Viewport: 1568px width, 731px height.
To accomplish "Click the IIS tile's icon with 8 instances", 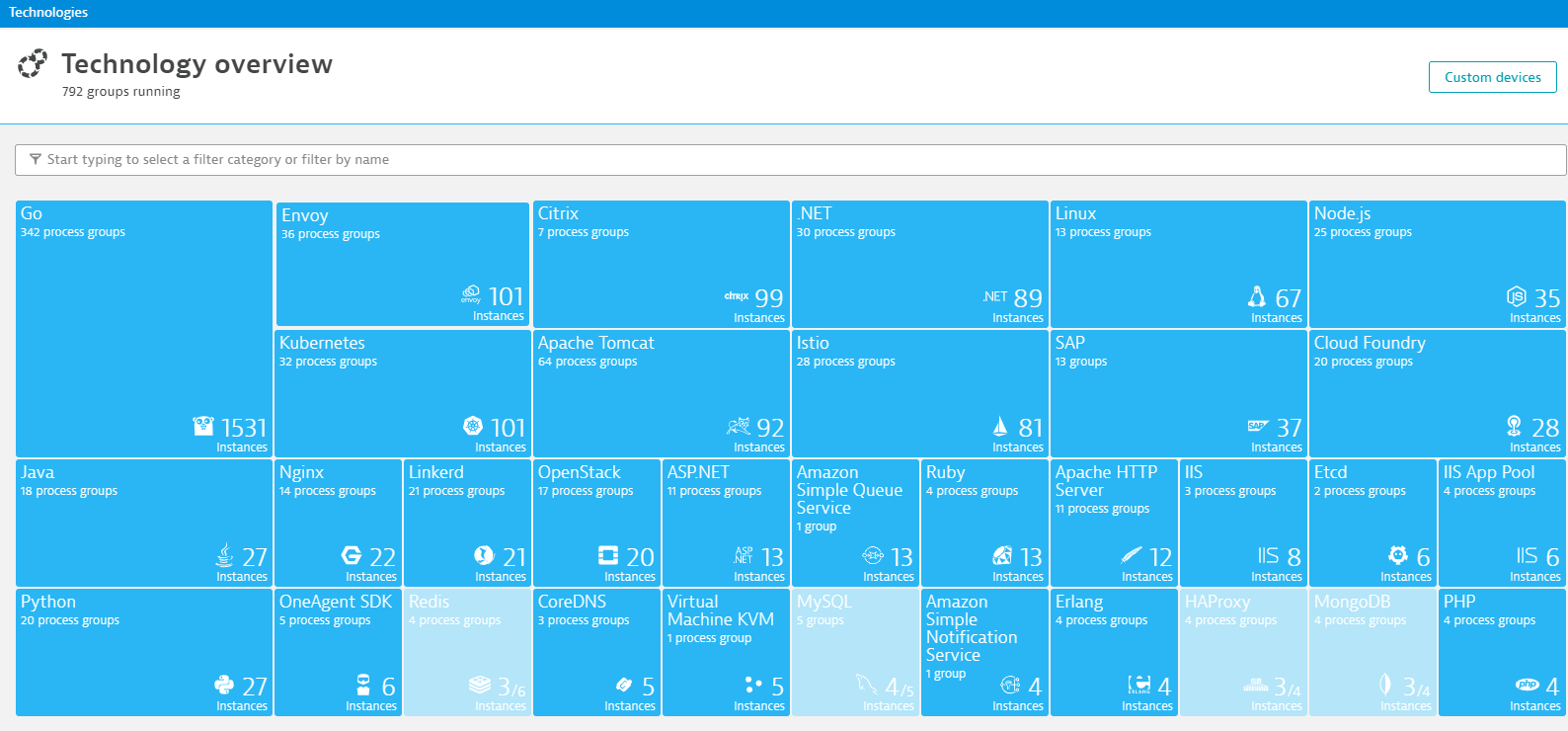I will point(1268,555).
